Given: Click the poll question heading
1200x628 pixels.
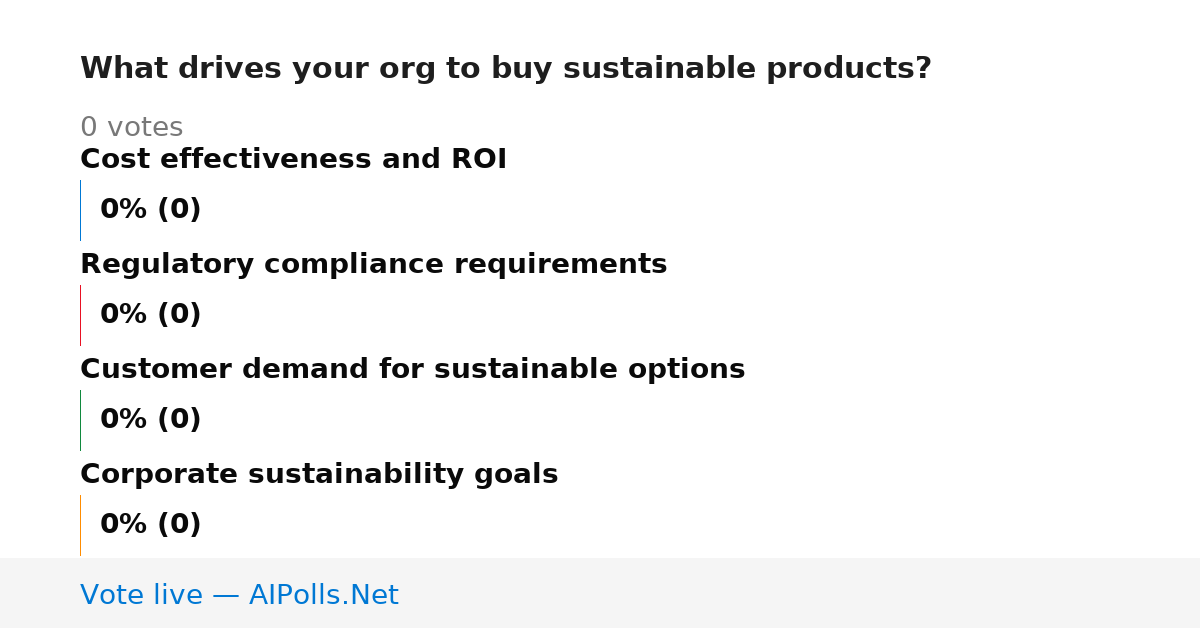Looking at the screenshot, I should point(505,69).
